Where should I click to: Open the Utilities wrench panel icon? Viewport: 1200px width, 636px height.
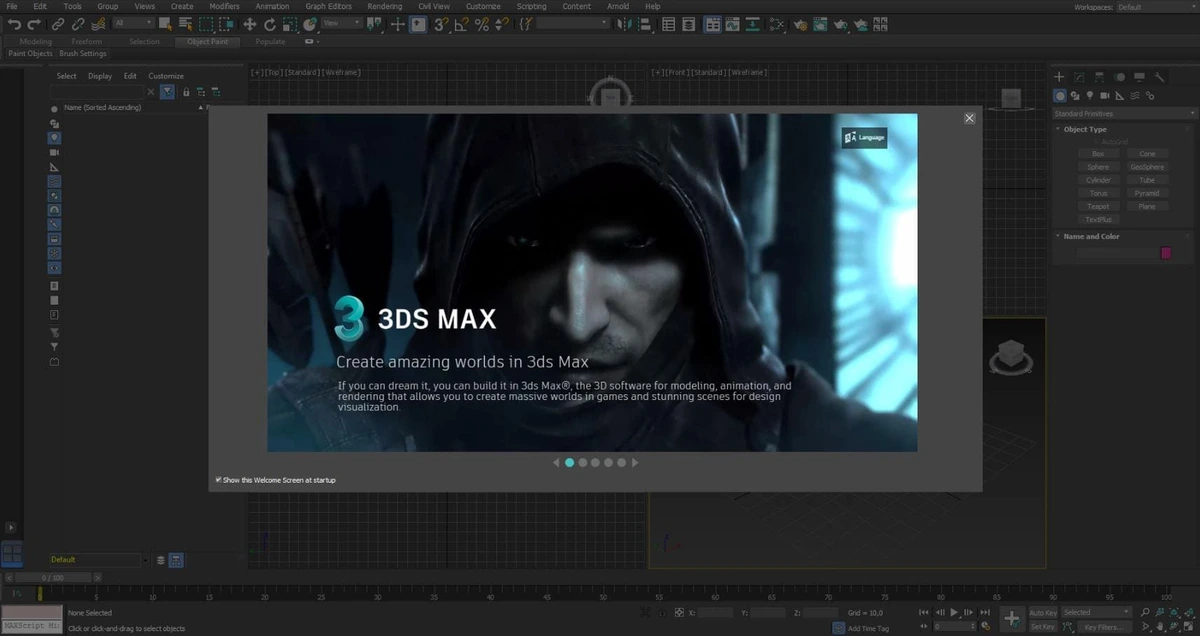tap(1160, 77)
